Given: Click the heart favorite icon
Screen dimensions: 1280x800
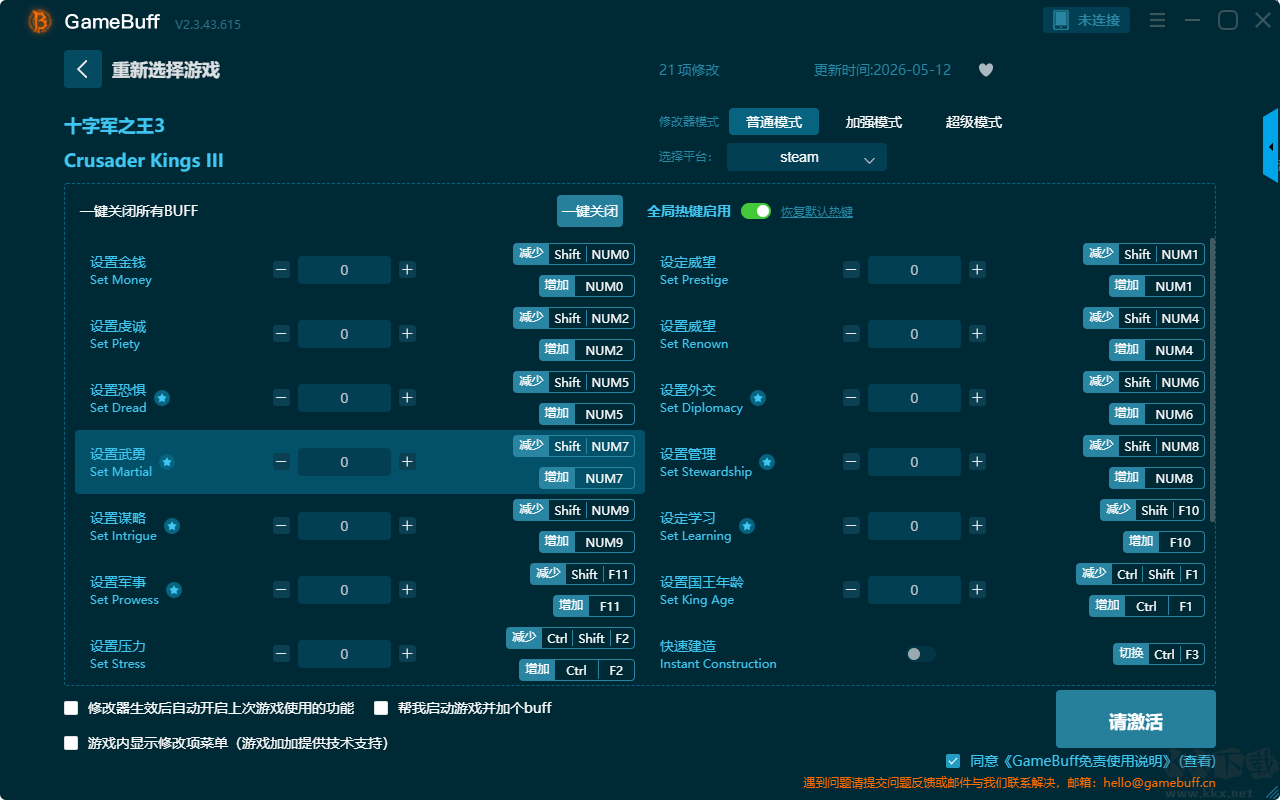Looking at the screenshot, I should pos(986,70).
